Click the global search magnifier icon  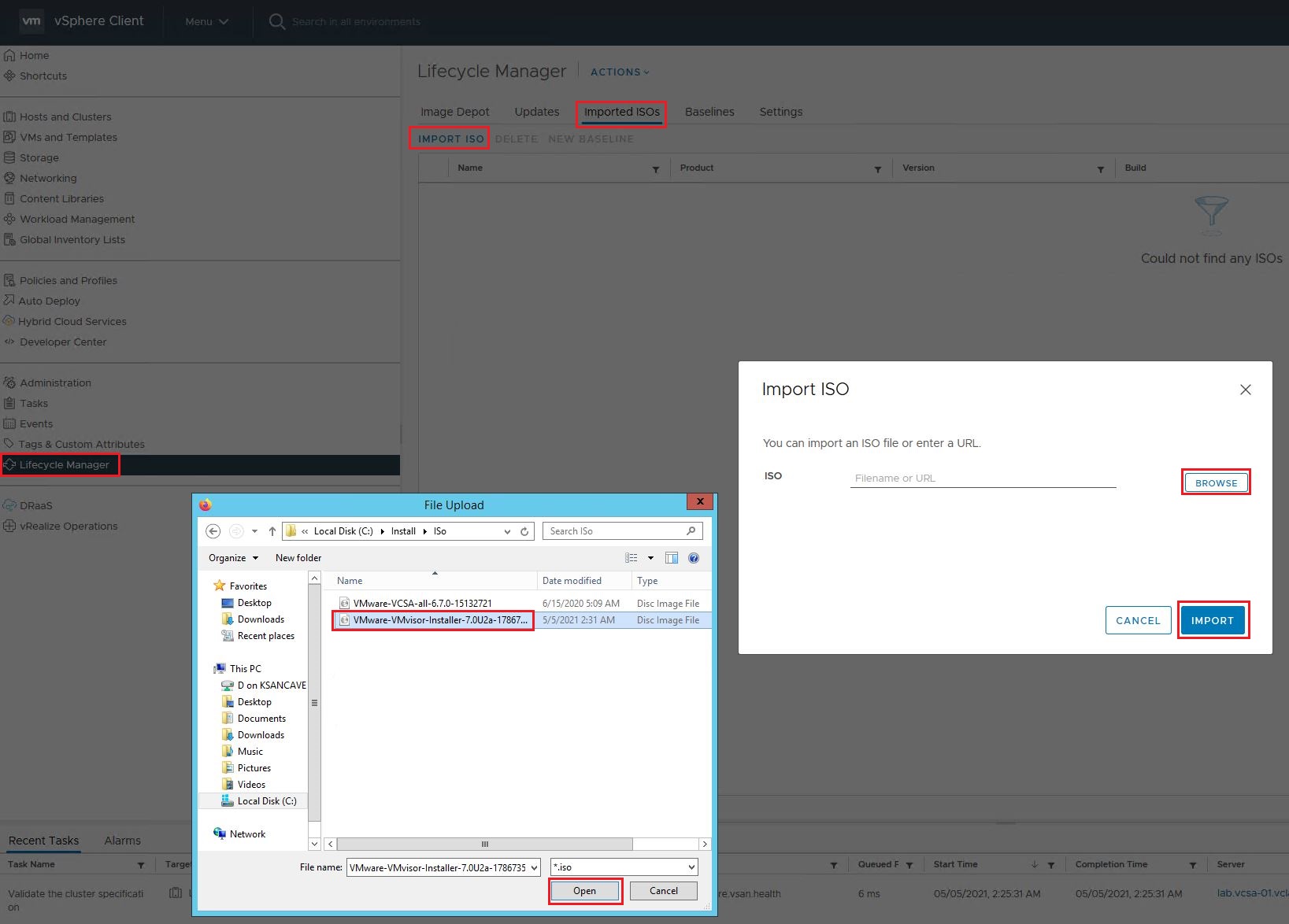[276, 21]
